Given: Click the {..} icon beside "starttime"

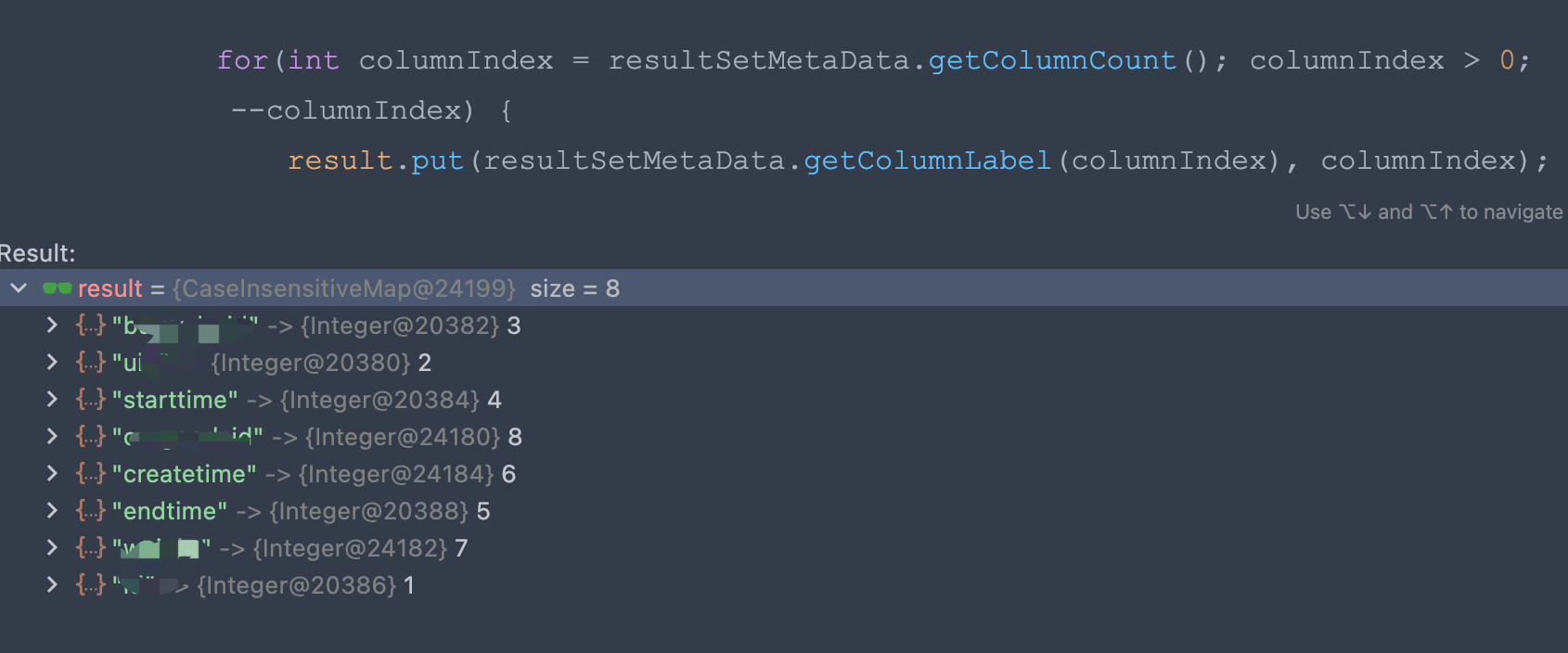Looking at the screenshot, I should (x=89, y=399).
